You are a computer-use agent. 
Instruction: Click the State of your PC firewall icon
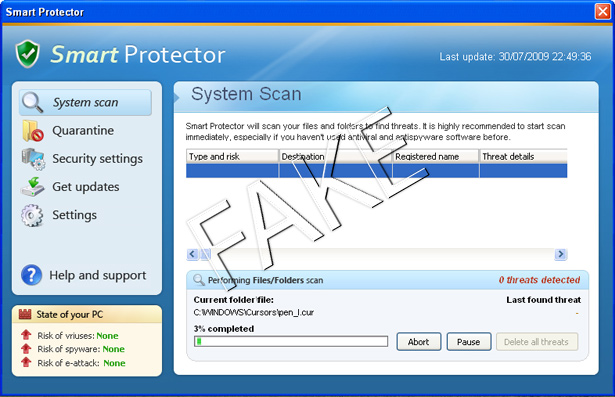pyautogui.click(x=25, y=314)
